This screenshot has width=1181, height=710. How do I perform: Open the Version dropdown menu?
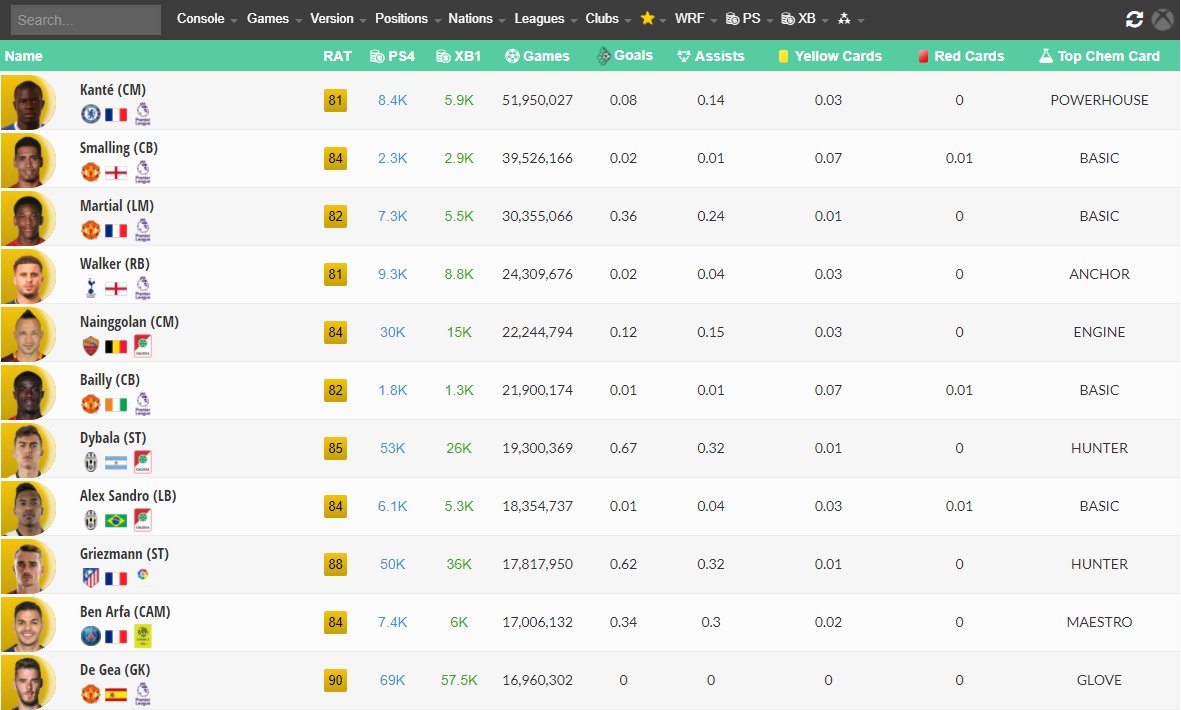tap(338, 19)
